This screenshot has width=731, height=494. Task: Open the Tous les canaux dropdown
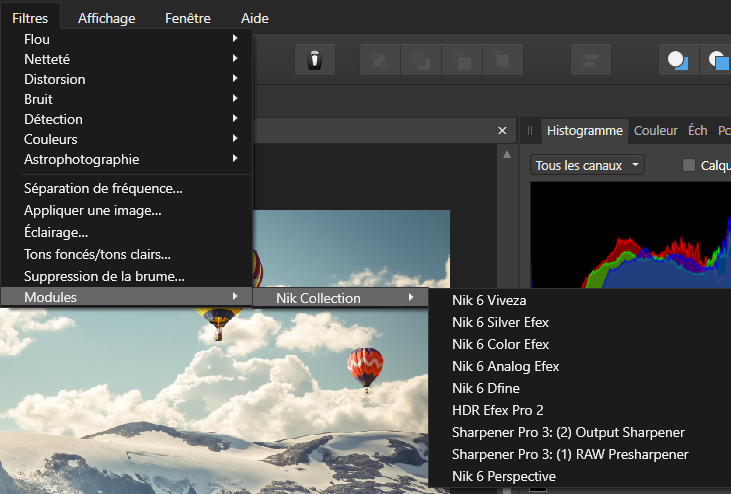tap(587, 165)
